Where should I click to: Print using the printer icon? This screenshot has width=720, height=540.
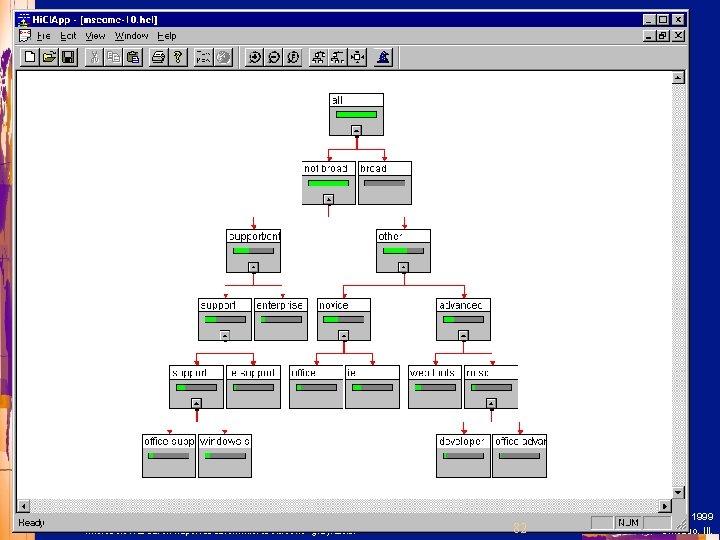coord(158,57)
